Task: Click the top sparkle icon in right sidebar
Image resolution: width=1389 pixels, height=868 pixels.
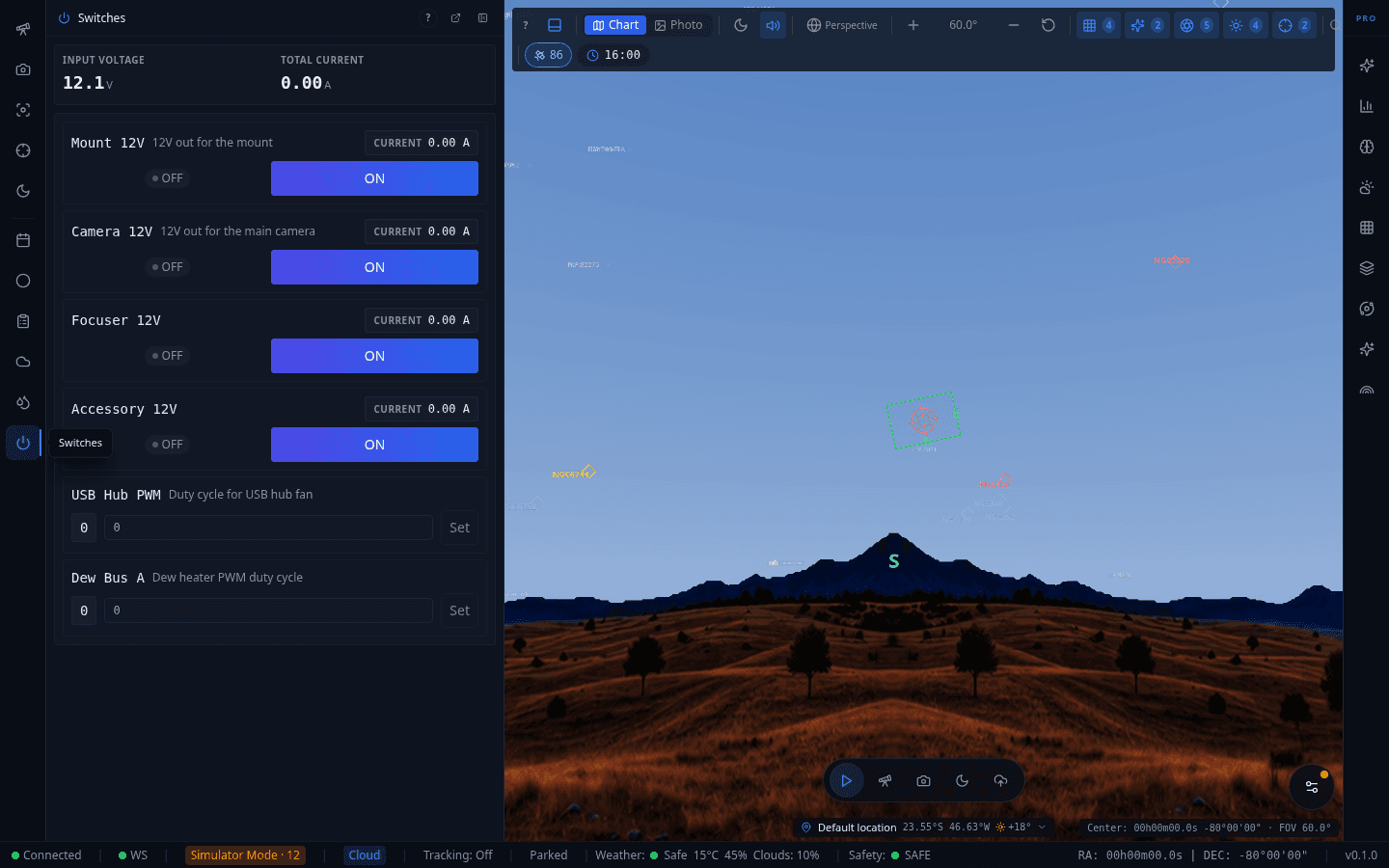Action: (1366, 66)
